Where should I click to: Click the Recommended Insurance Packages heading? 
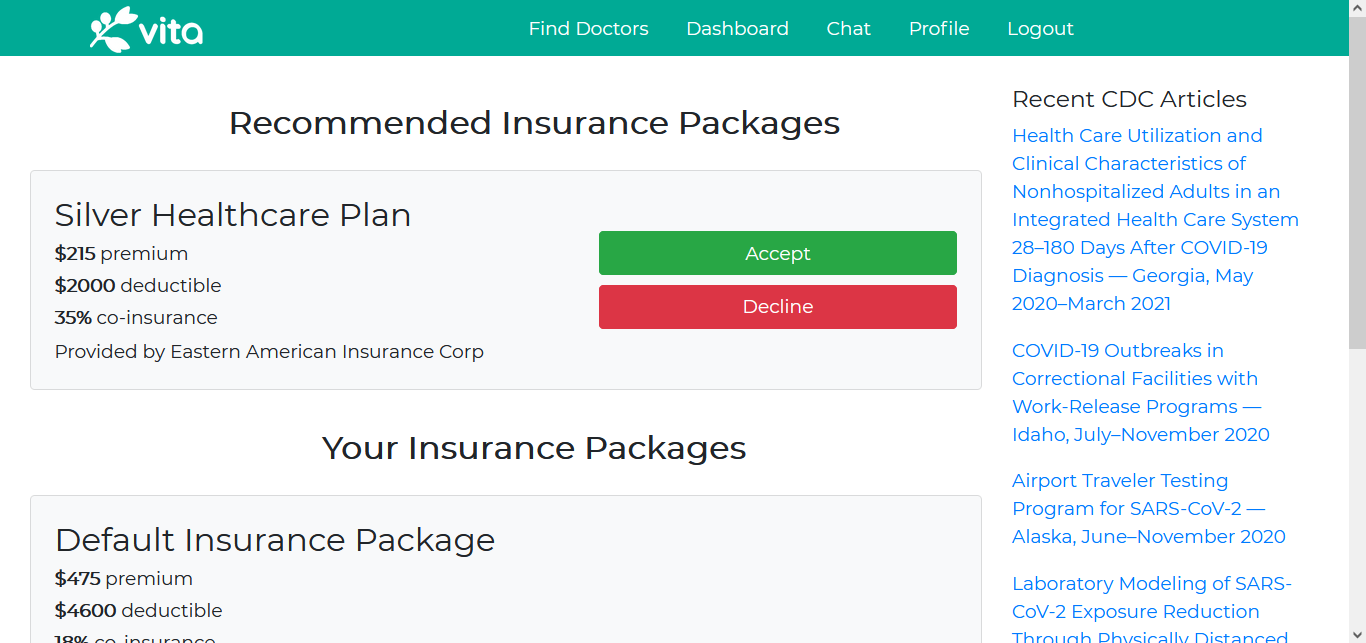(x=534, y=123)
